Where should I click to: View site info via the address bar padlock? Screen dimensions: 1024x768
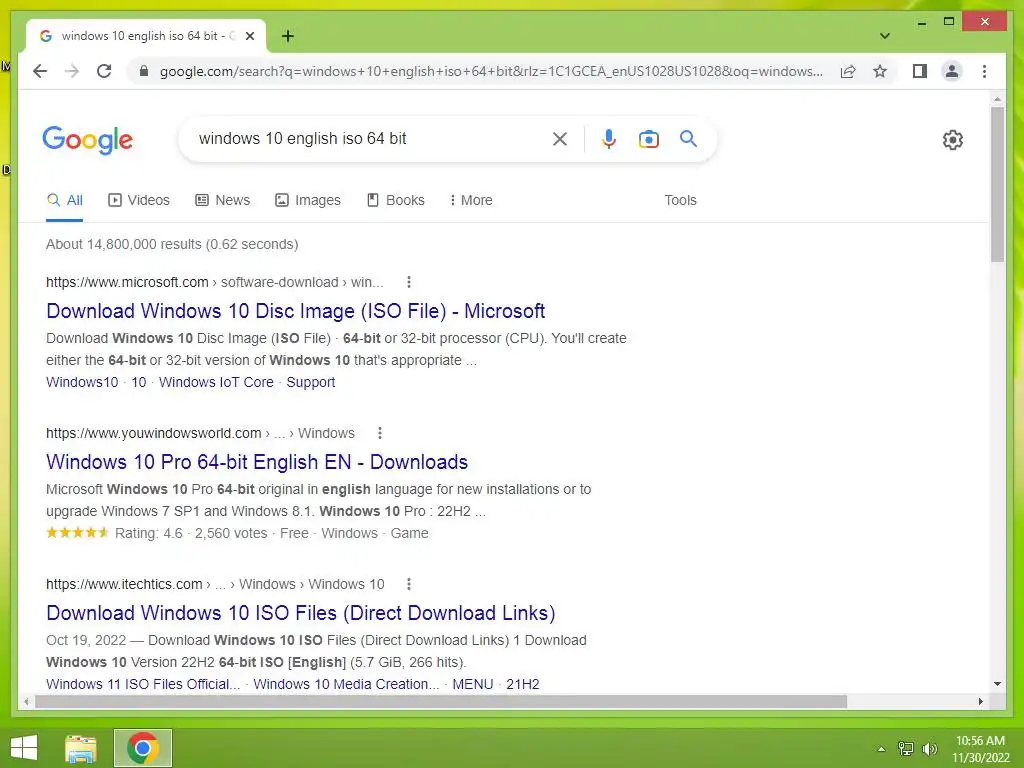click(144, 71)
